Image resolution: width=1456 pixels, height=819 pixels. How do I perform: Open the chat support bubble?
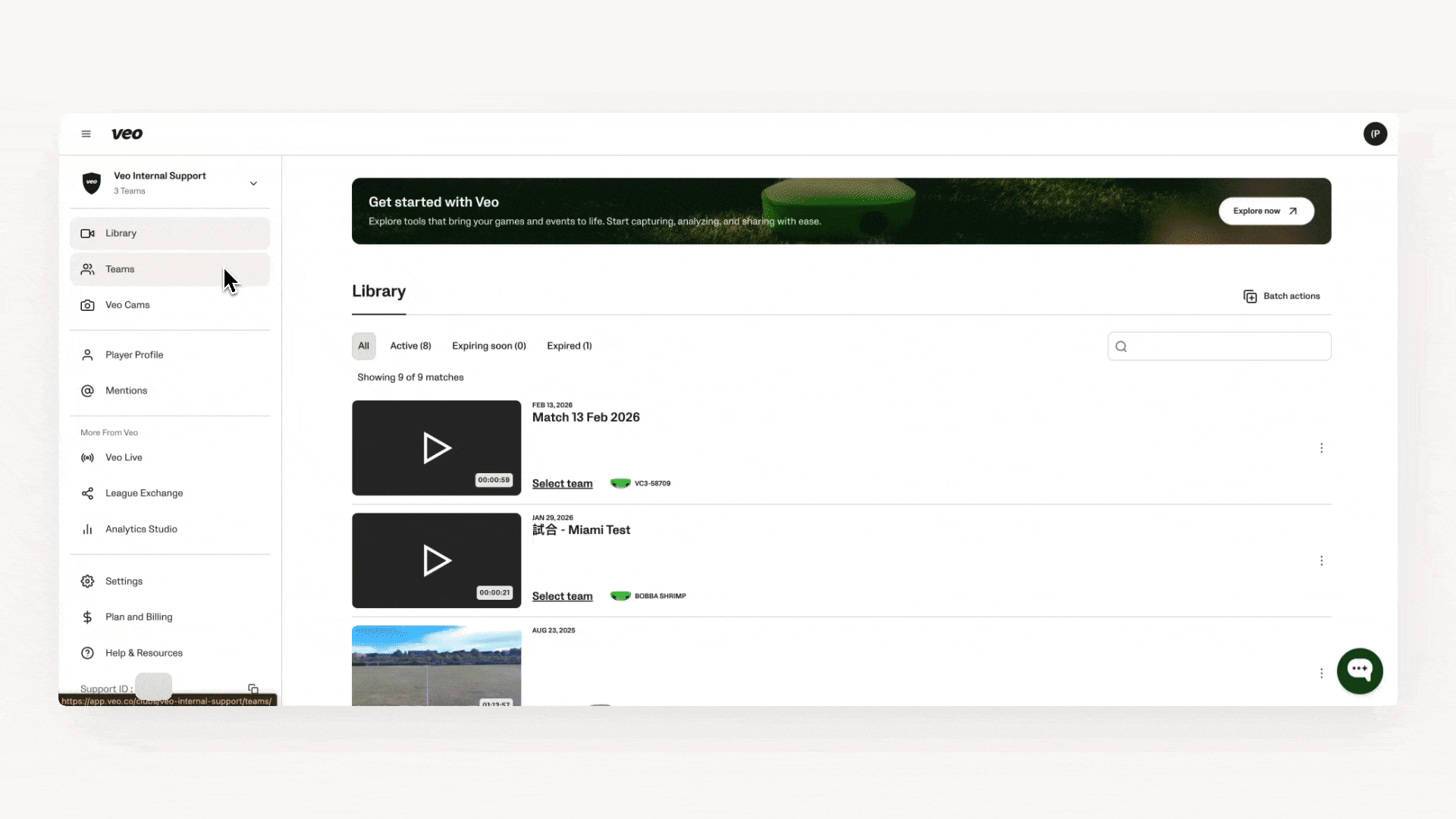point(1360,671)
